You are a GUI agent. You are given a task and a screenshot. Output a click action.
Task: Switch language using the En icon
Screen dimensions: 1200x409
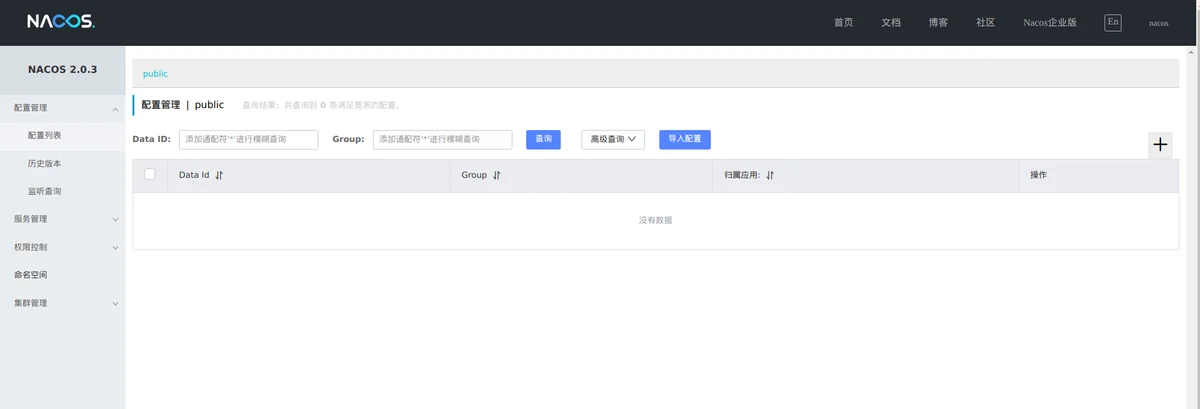point(1112,22)
